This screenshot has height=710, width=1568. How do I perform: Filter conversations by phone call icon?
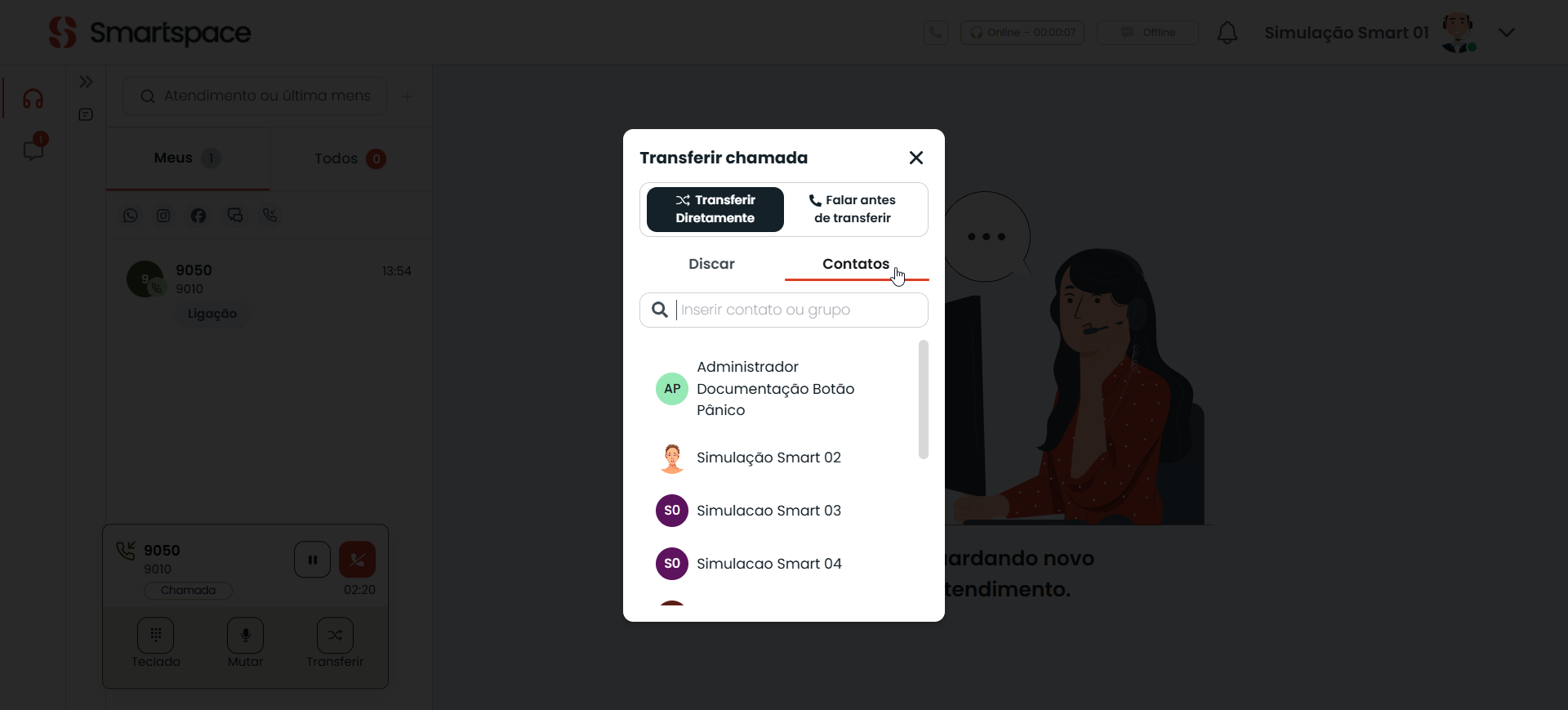(270, 216)
